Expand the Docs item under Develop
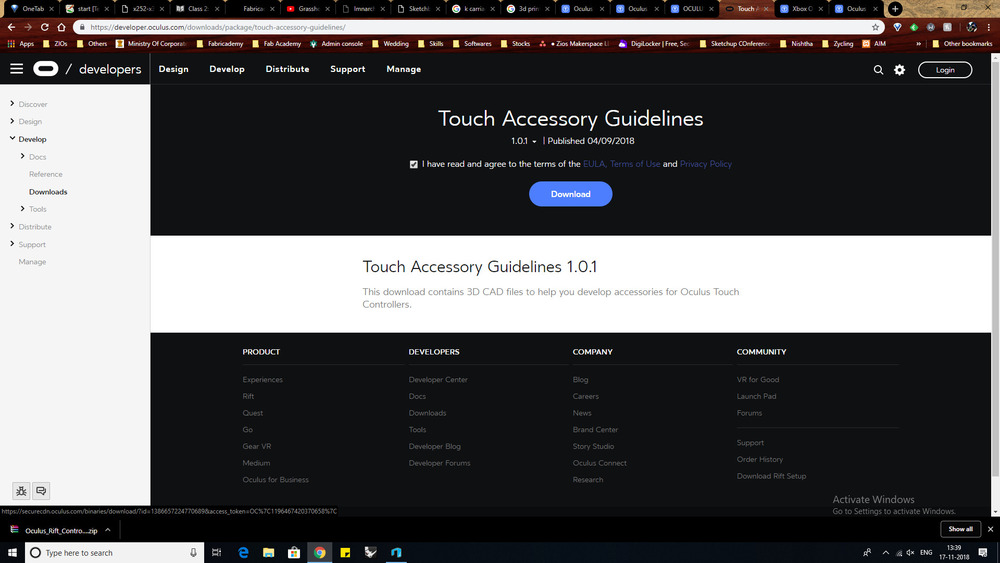 coord(22,156)
